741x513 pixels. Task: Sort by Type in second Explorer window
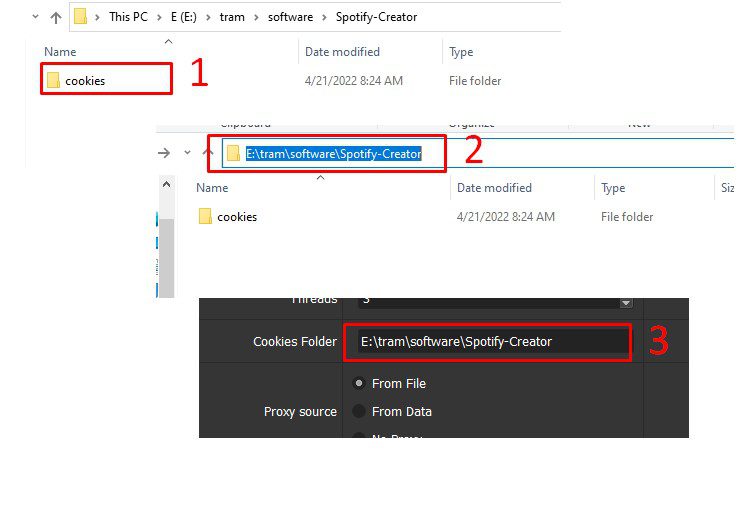click(x=613, y=188)
